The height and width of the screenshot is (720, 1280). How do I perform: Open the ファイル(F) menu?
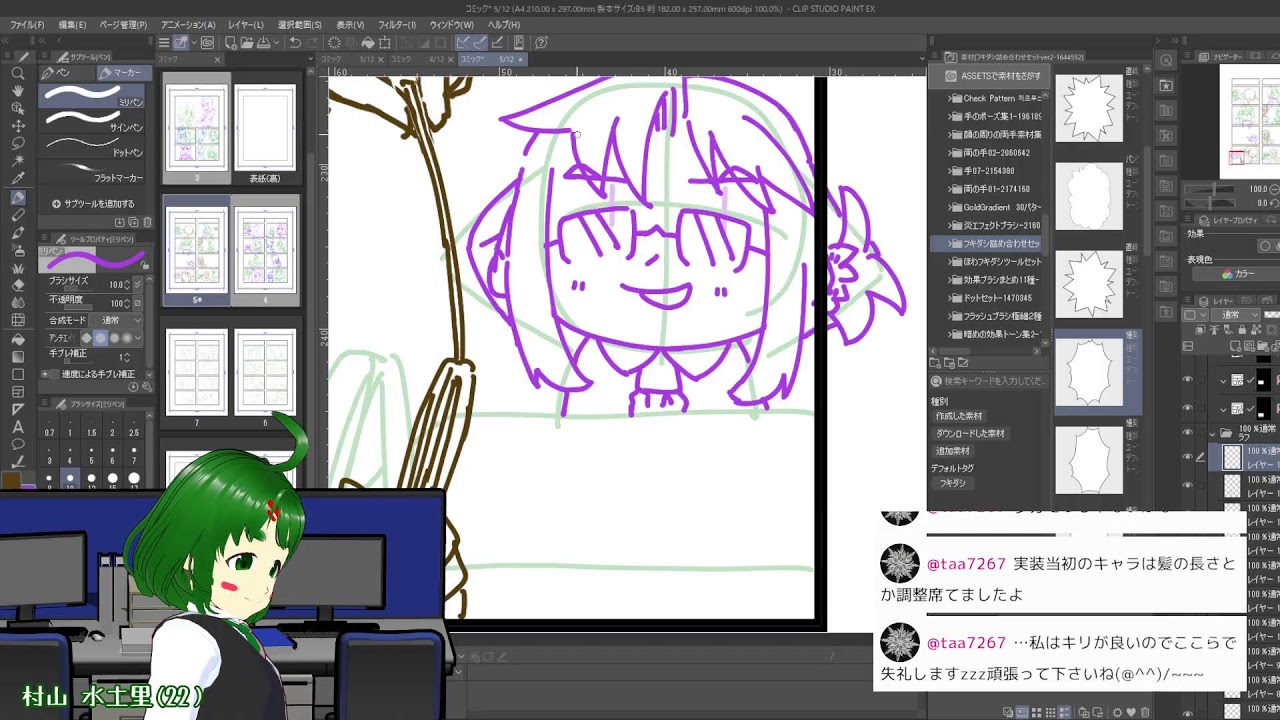(x=27, y=24)
